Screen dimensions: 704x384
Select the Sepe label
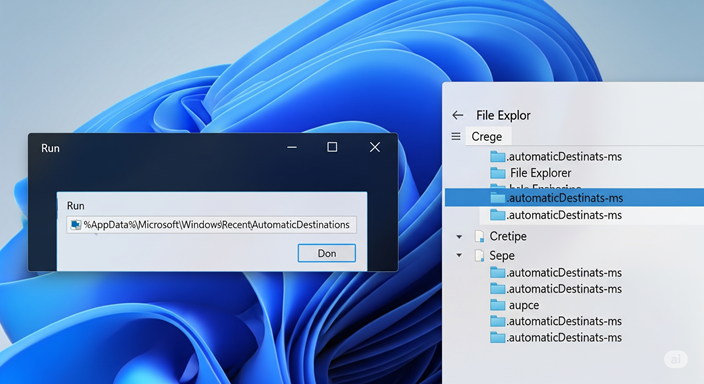click(x=502, y=256)
